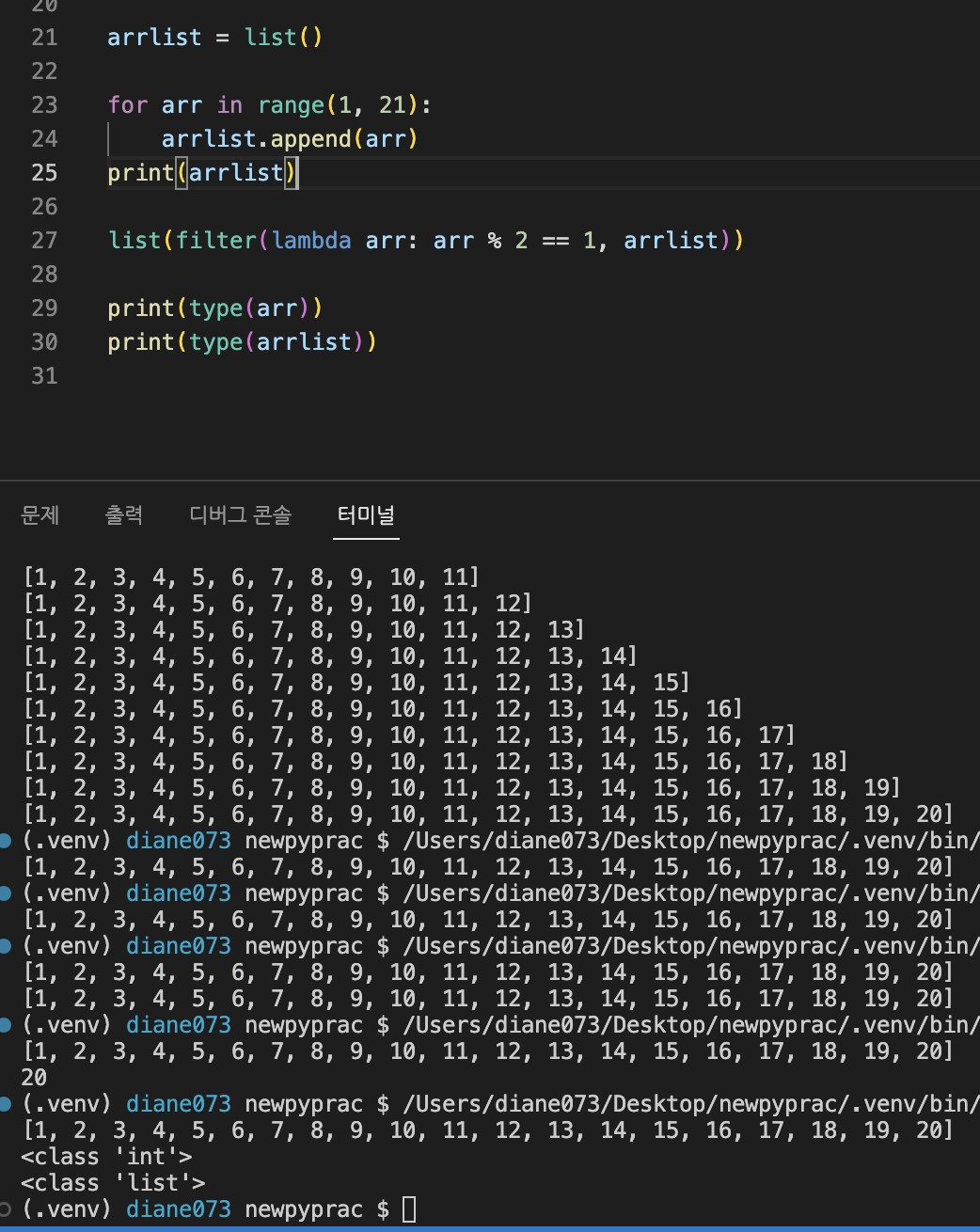Image resolution: width=980 pixels, height=1232 pixels.
Task: Select the 터미널 tab
Action: (x=366, y=514)
